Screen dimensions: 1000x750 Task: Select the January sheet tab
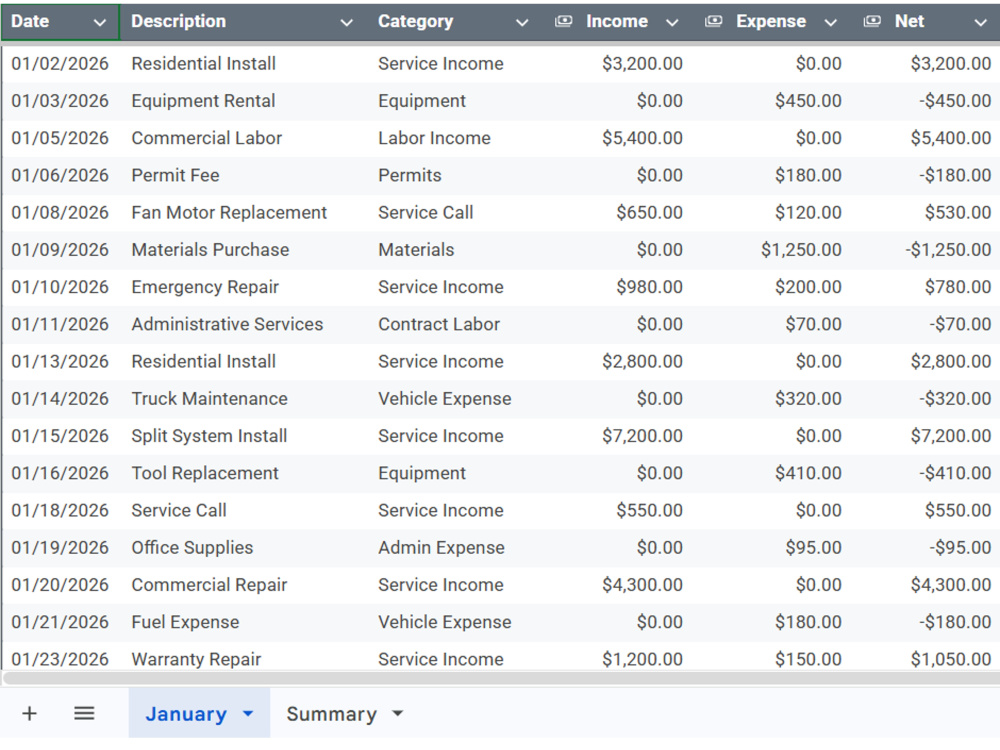tap(186, 714)
